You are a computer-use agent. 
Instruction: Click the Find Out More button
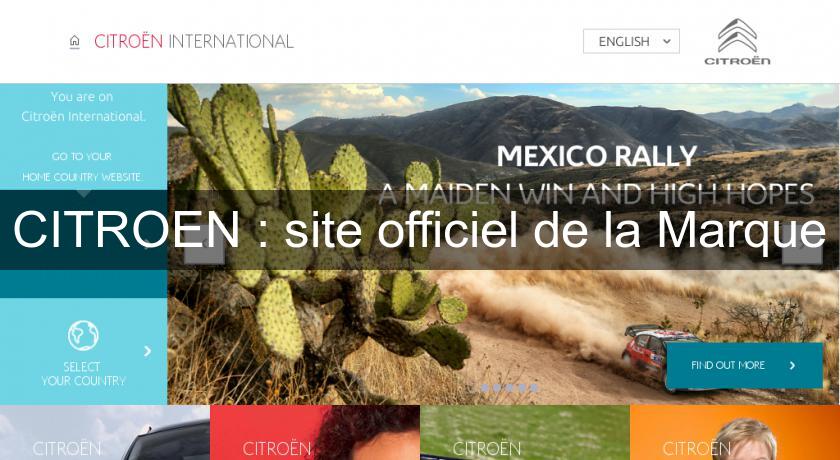click(744, 365)
